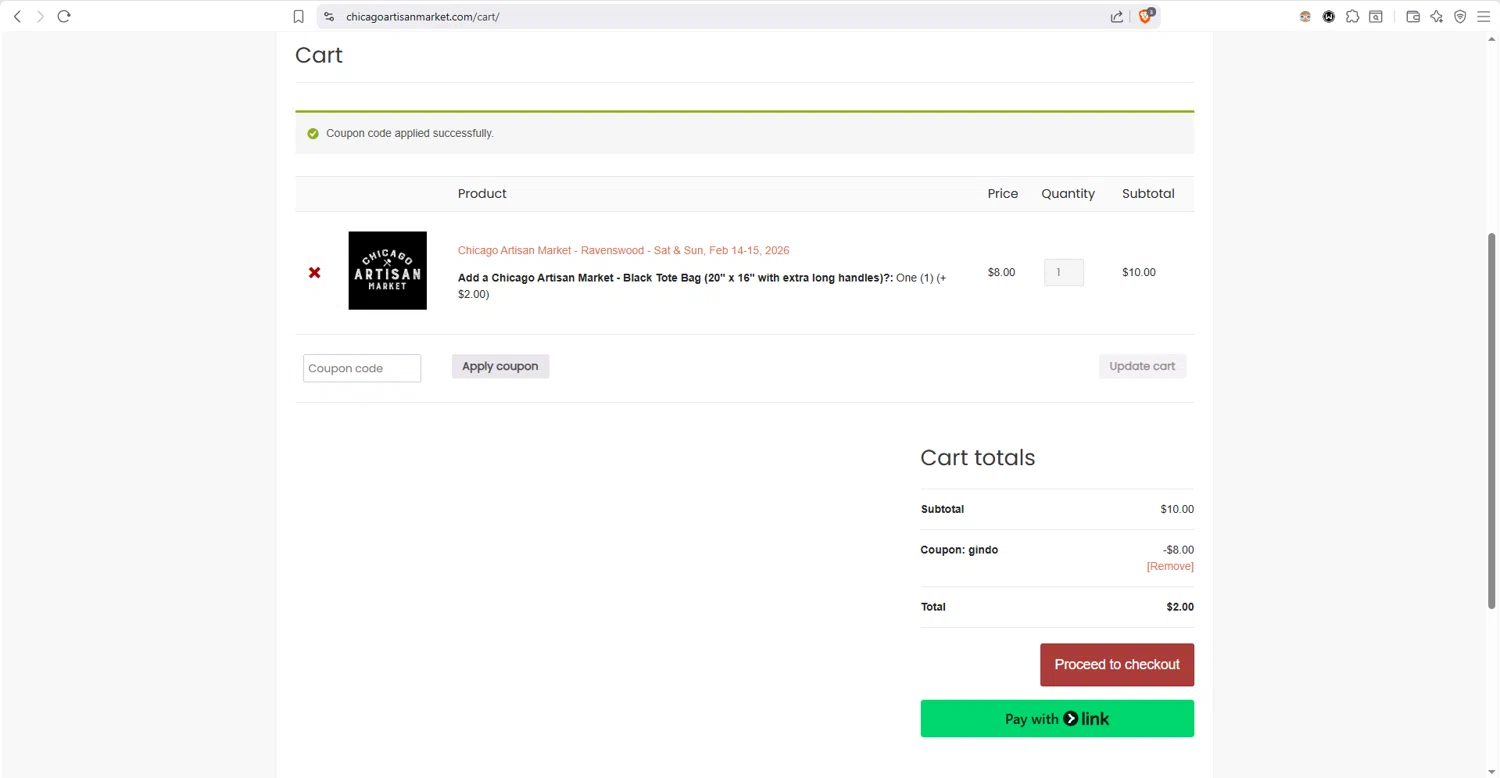
Task: Click the page vertical scrollbar thumb
Action: click(x=1492, y=420)
